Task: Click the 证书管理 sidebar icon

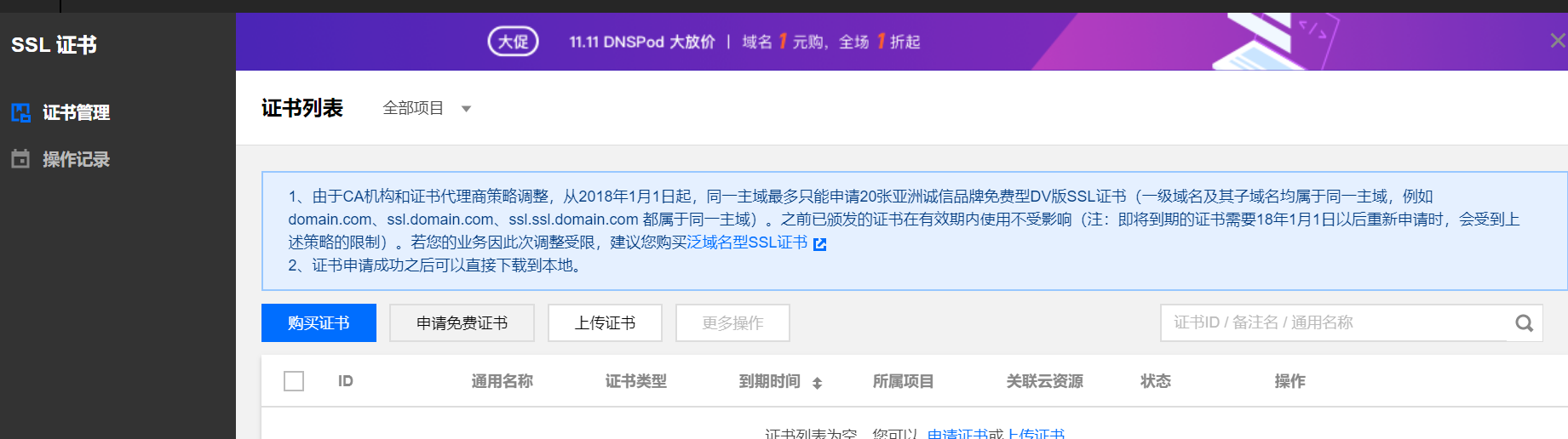Action: pyautogui.click(x=20, y=112)
